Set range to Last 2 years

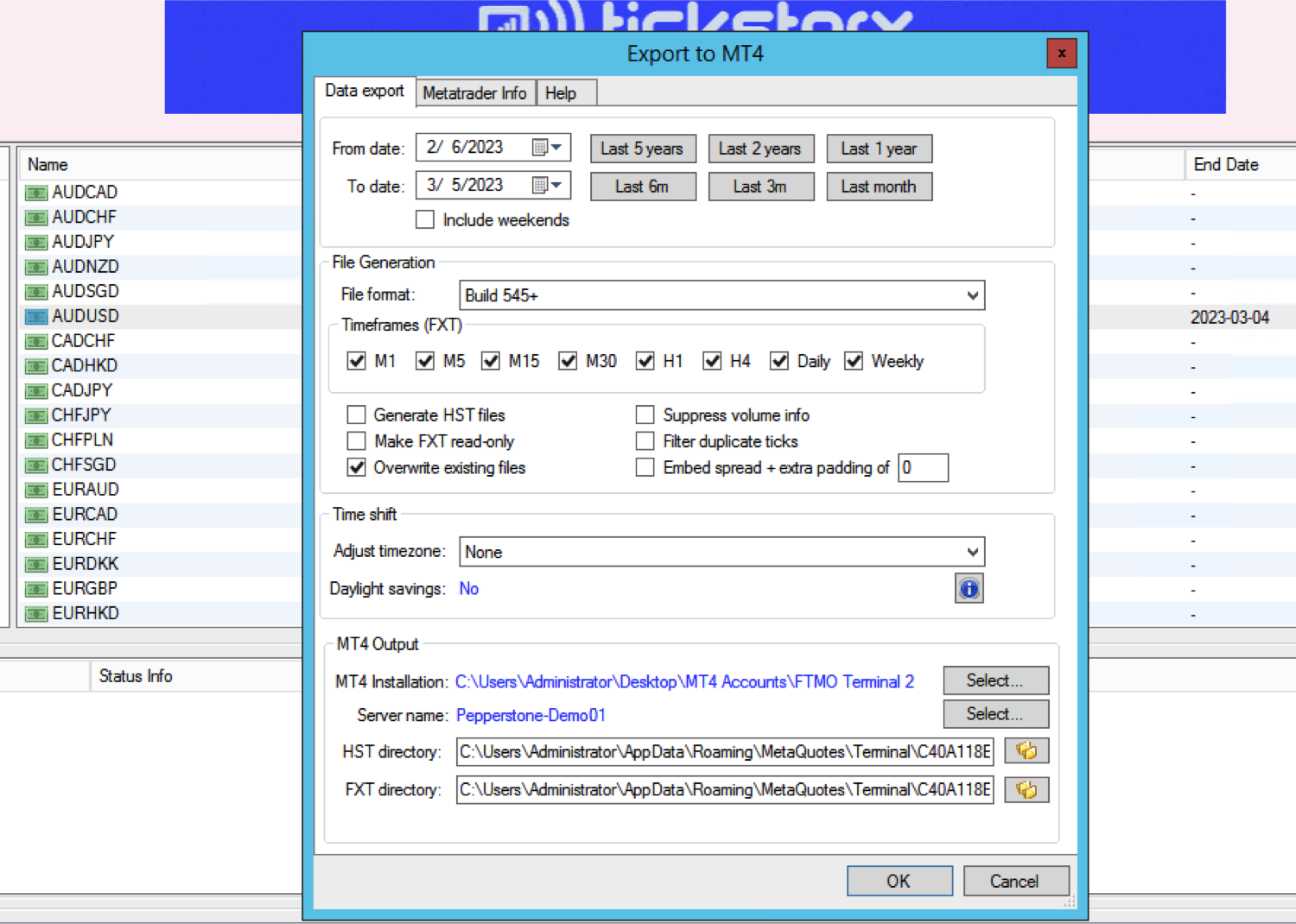[761, 149]
